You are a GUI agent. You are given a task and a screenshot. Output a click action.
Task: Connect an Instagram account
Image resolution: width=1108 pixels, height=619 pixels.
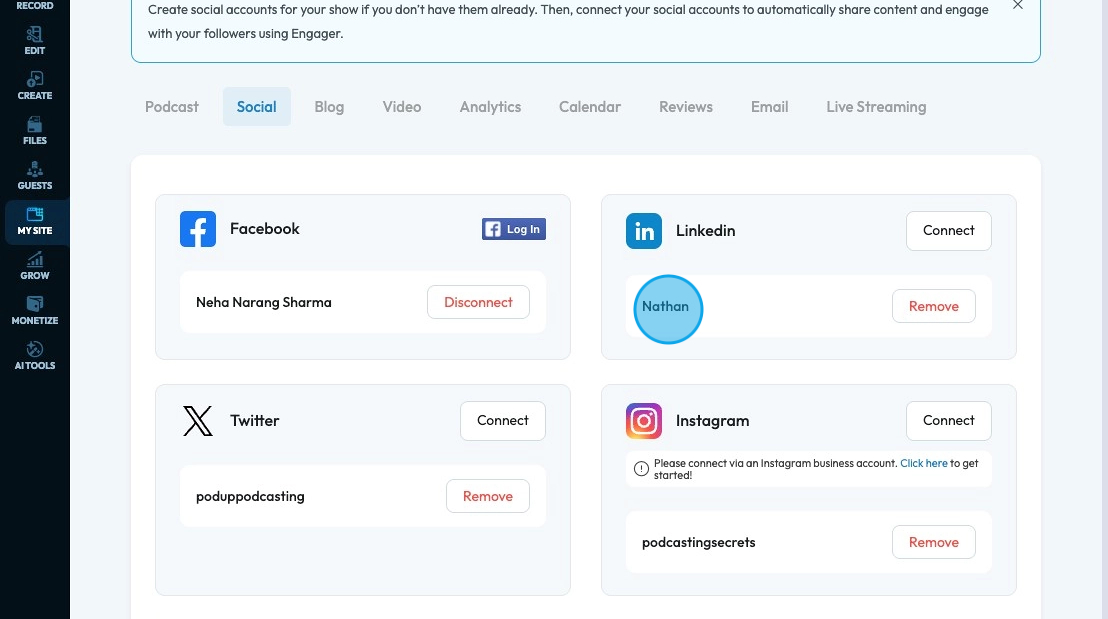948,420
